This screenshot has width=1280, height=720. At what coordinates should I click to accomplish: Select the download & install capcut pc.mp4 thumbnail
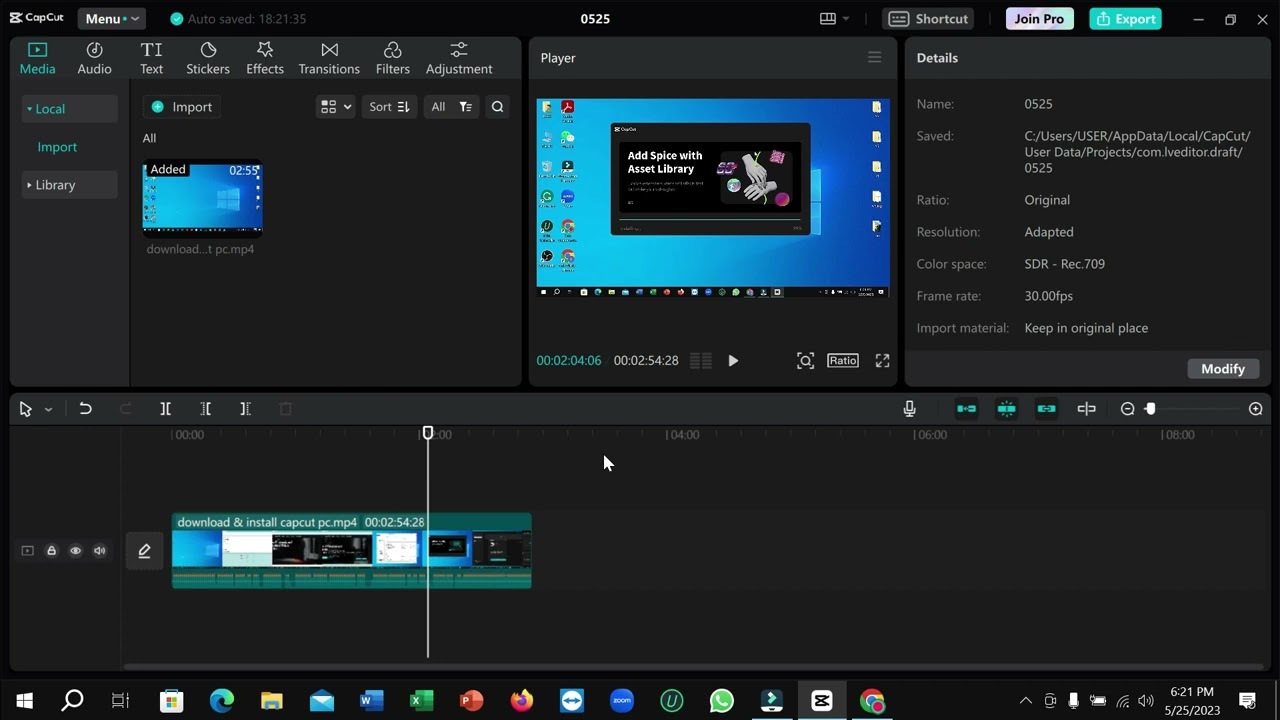pyautogui.click(x=203, y=197)
